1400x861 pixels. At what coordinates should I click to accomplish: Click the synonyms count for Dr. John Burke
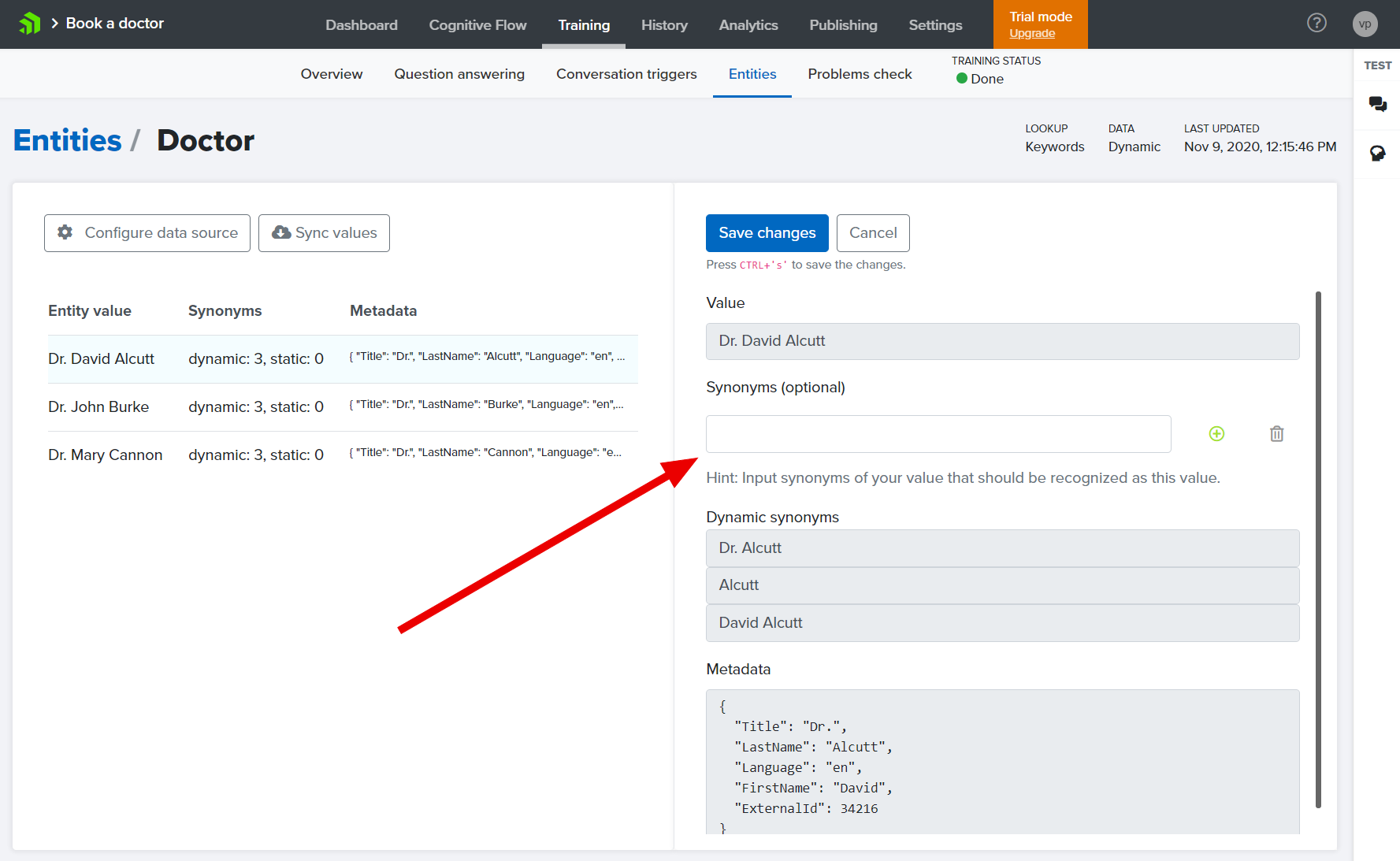256,407
